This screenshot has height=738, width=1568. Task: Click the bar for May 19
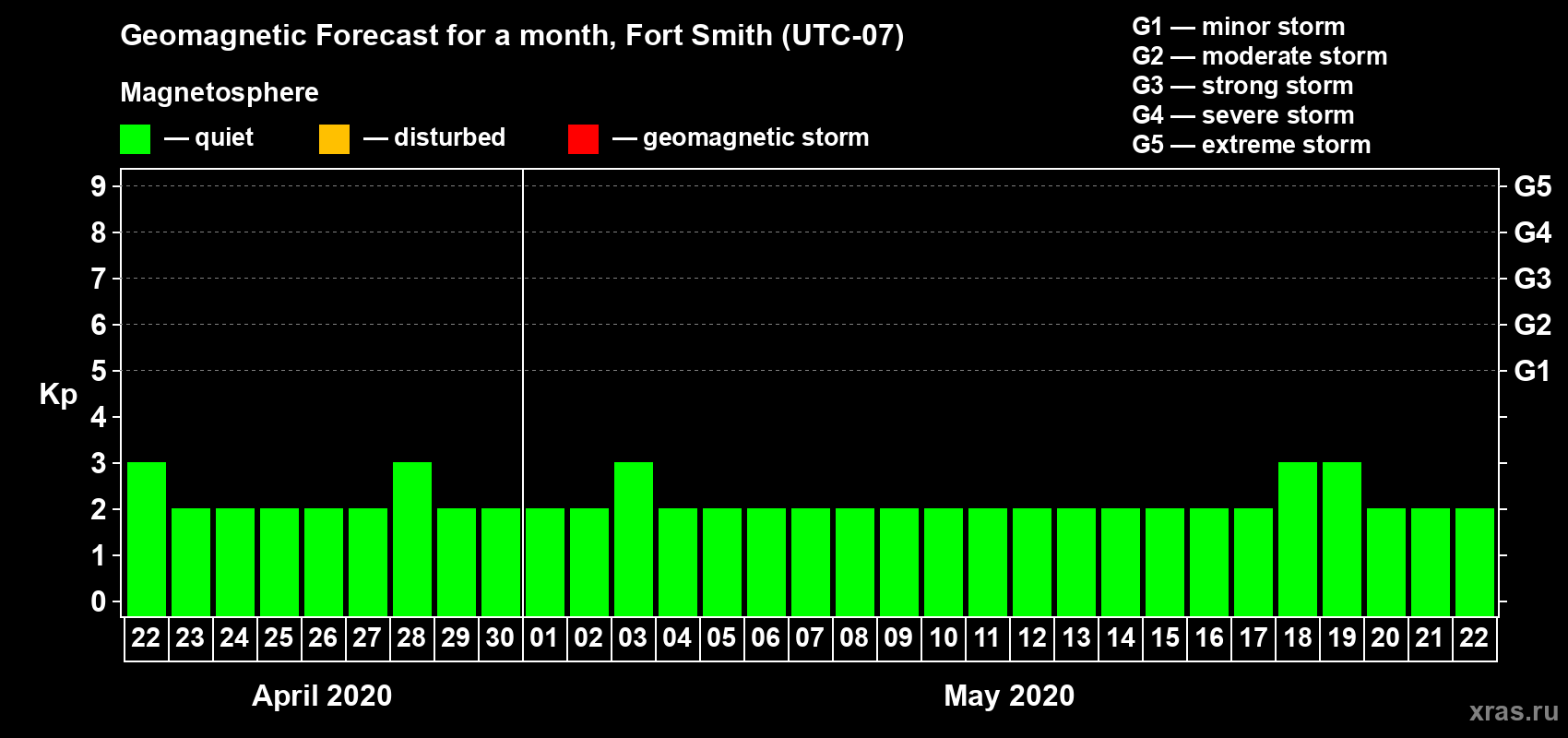tap(1342, 539)
